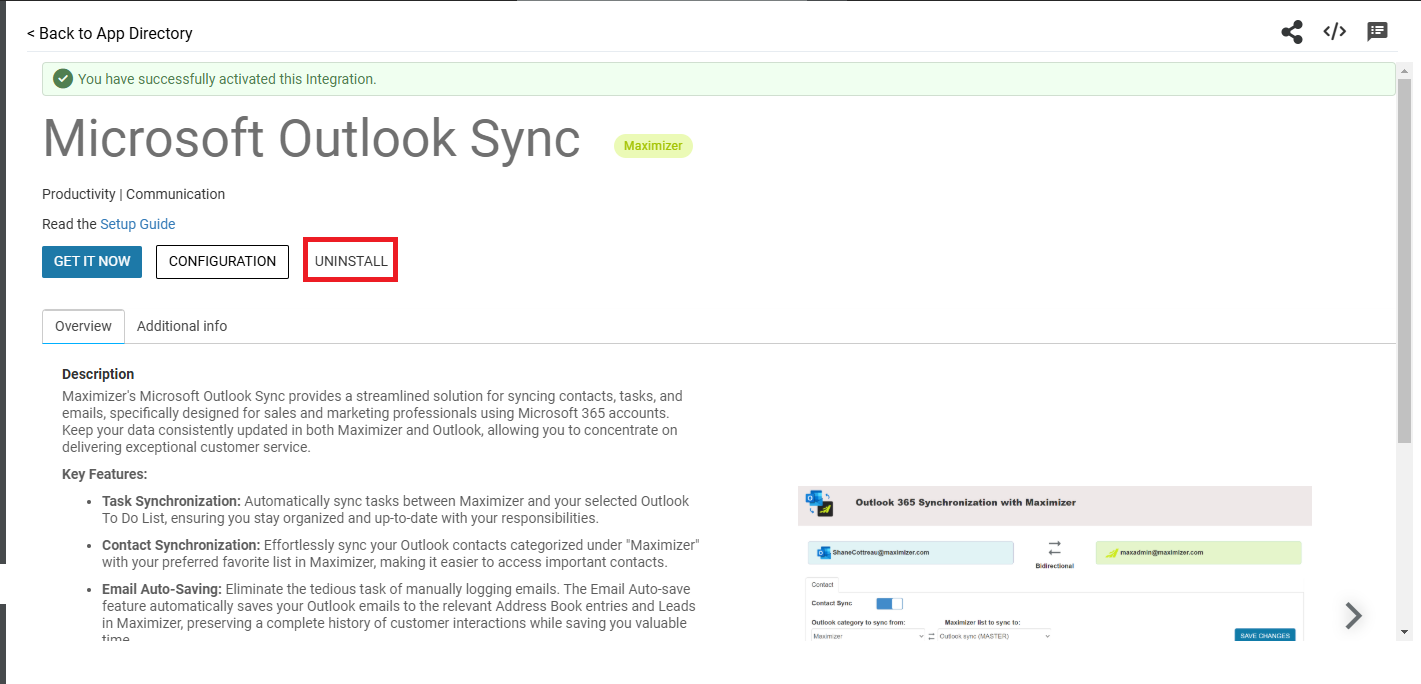Click the share icon in the header
The image size is (1421, 684).
(1292, 32)
